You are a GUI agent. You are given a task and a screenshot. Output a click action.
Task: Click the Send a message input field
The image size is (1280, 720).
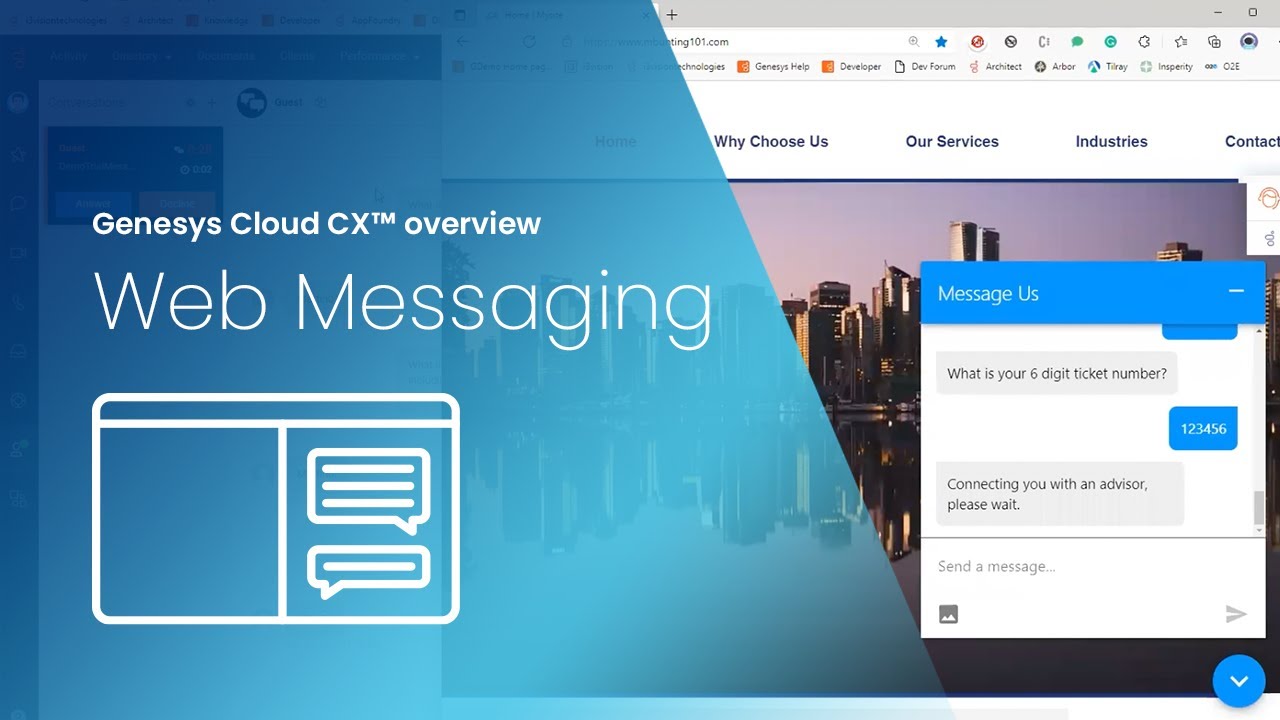pos(1092,566)
